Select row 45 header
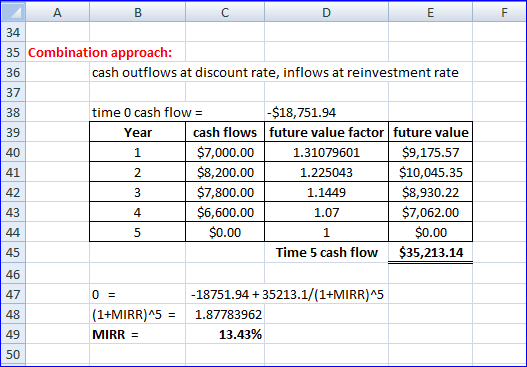Screen dimensions: 527x367 (x=13, y=252)
